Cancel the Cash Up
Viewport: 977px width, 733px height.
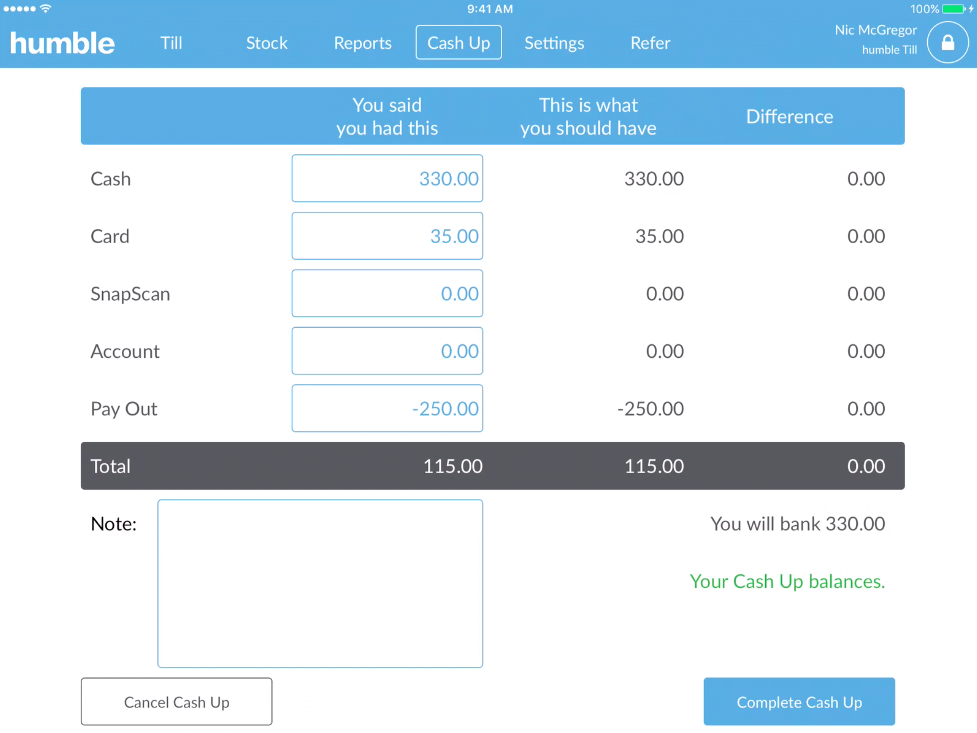point(176,702)
